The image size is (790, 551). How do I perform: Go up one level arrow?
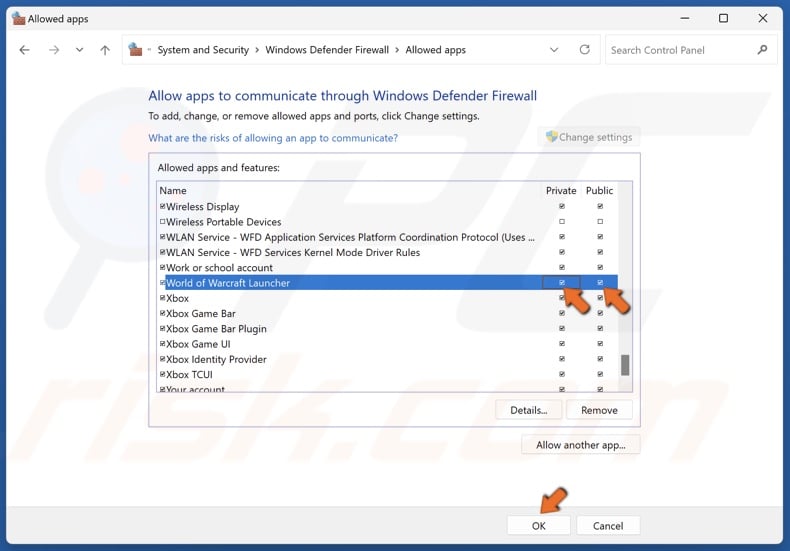point(105,50)
